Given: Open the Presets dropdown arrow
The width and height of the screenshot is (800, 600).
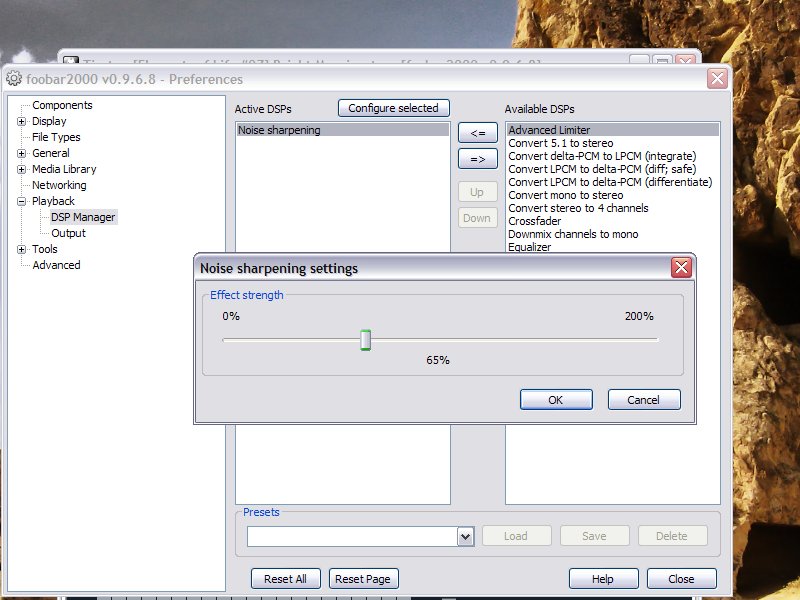Looking at the screenshot, I should 465,536.
